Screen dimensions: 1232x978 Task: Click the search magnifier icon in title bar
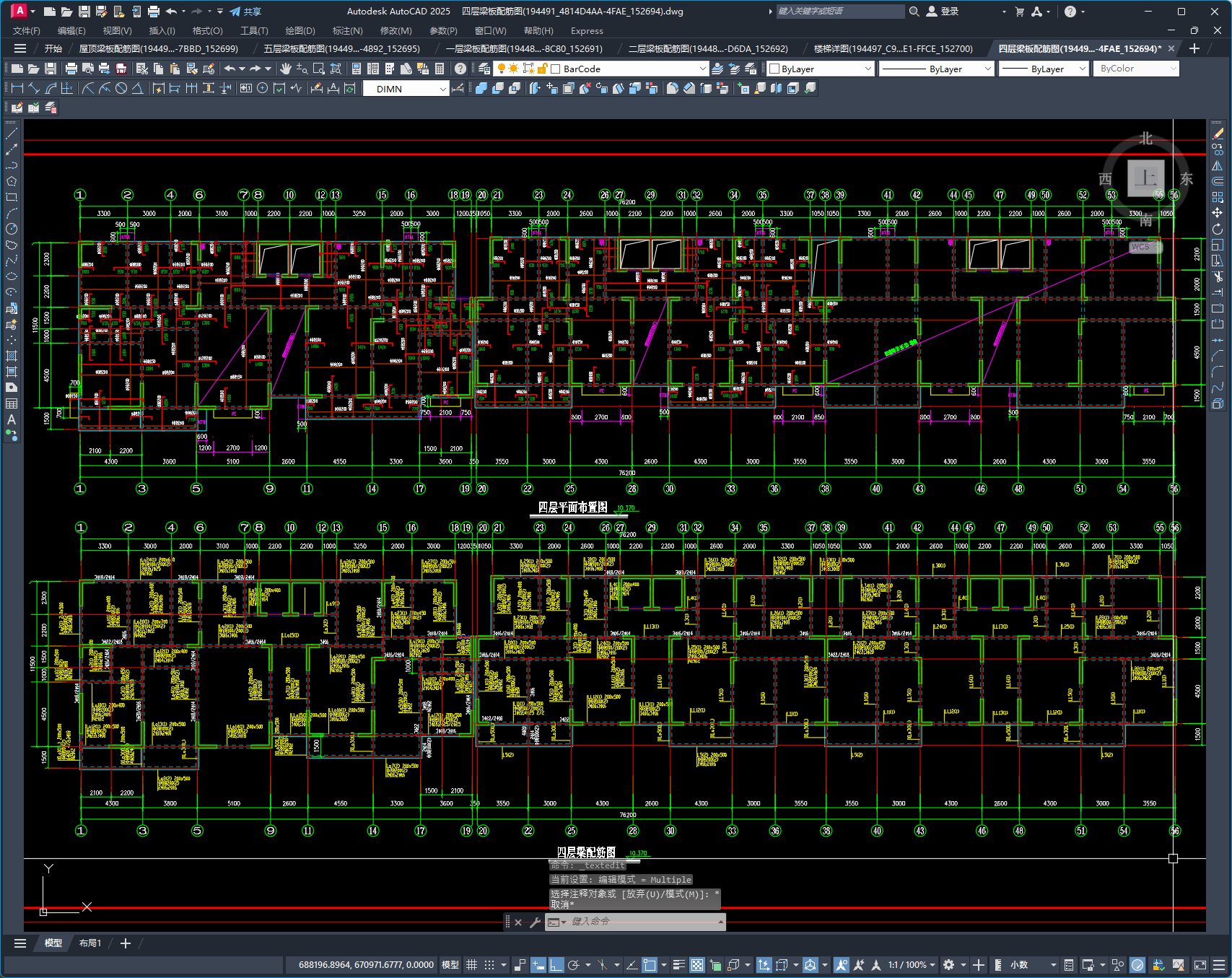coord(914,11)
